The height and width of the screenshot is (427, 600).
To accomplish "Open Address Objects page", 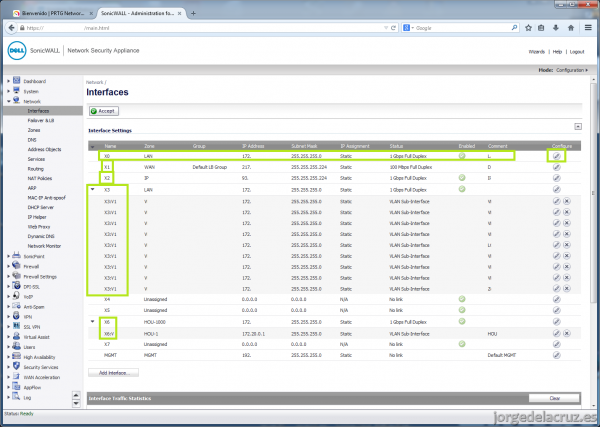I will tap(44, 149).
